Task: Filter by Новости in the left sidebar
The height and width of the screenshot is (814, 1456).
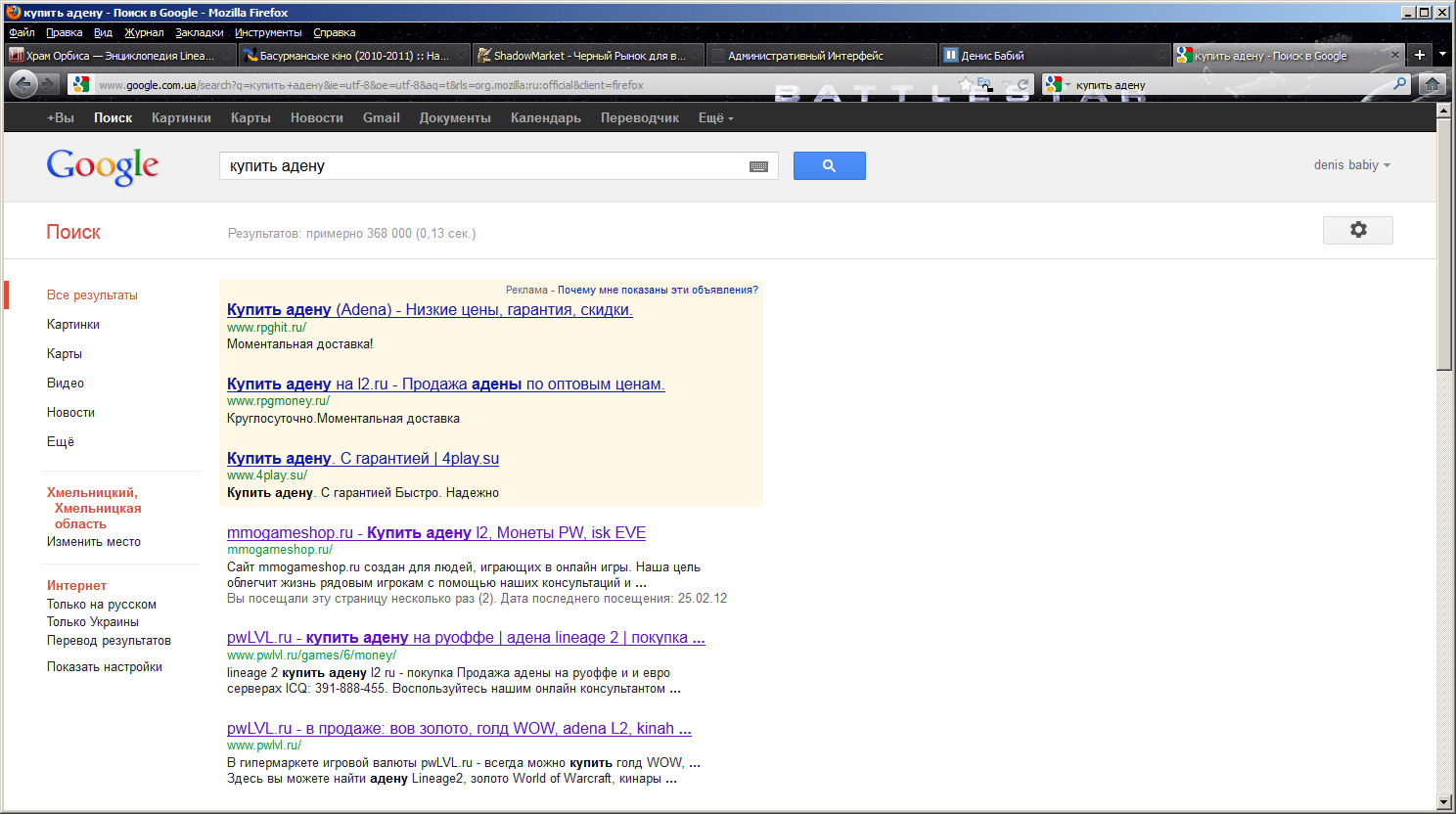Action: pyautogui.click(x=70, y=412)
